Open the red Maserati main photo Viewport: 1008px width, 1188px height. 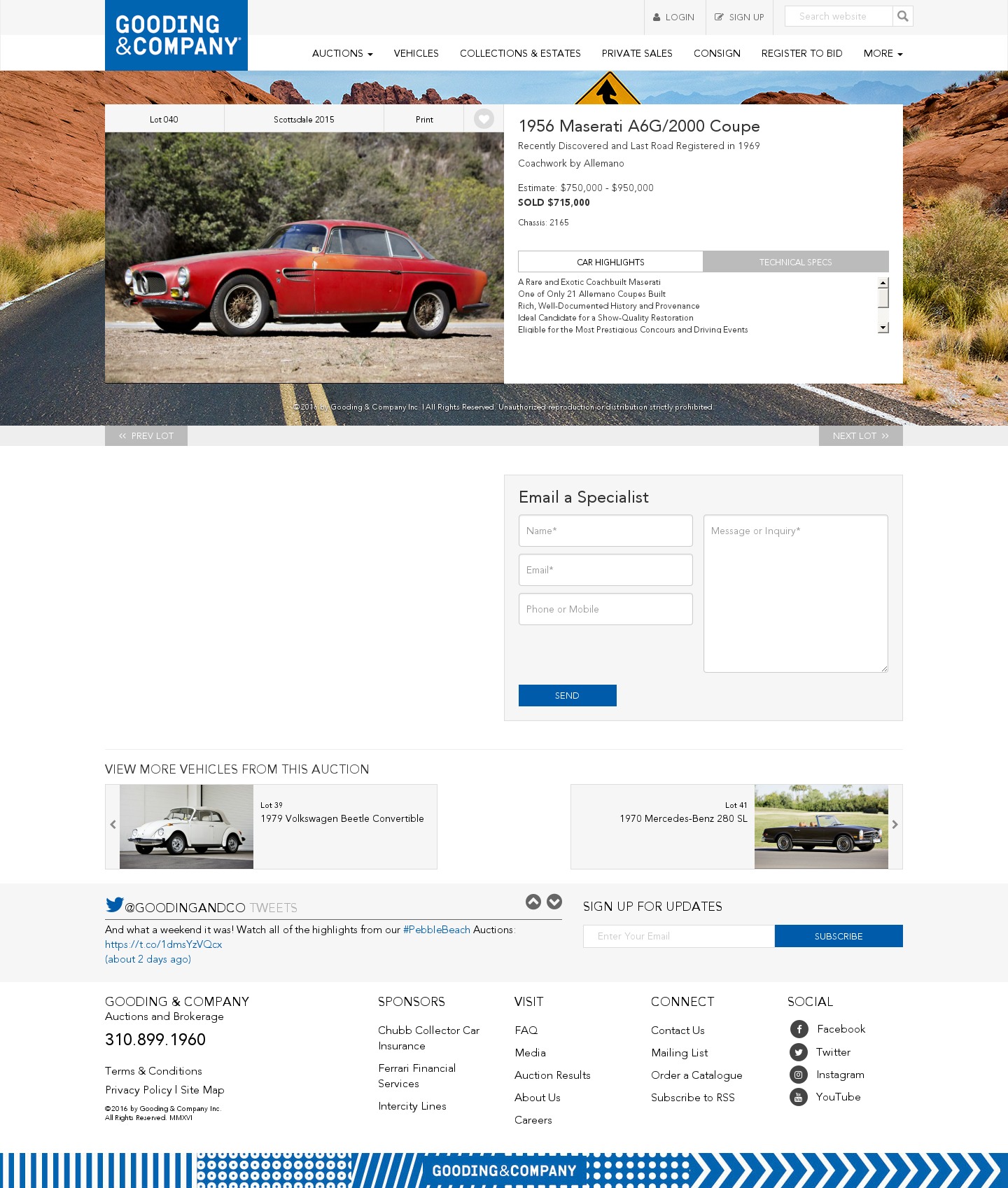click(304, 258)
